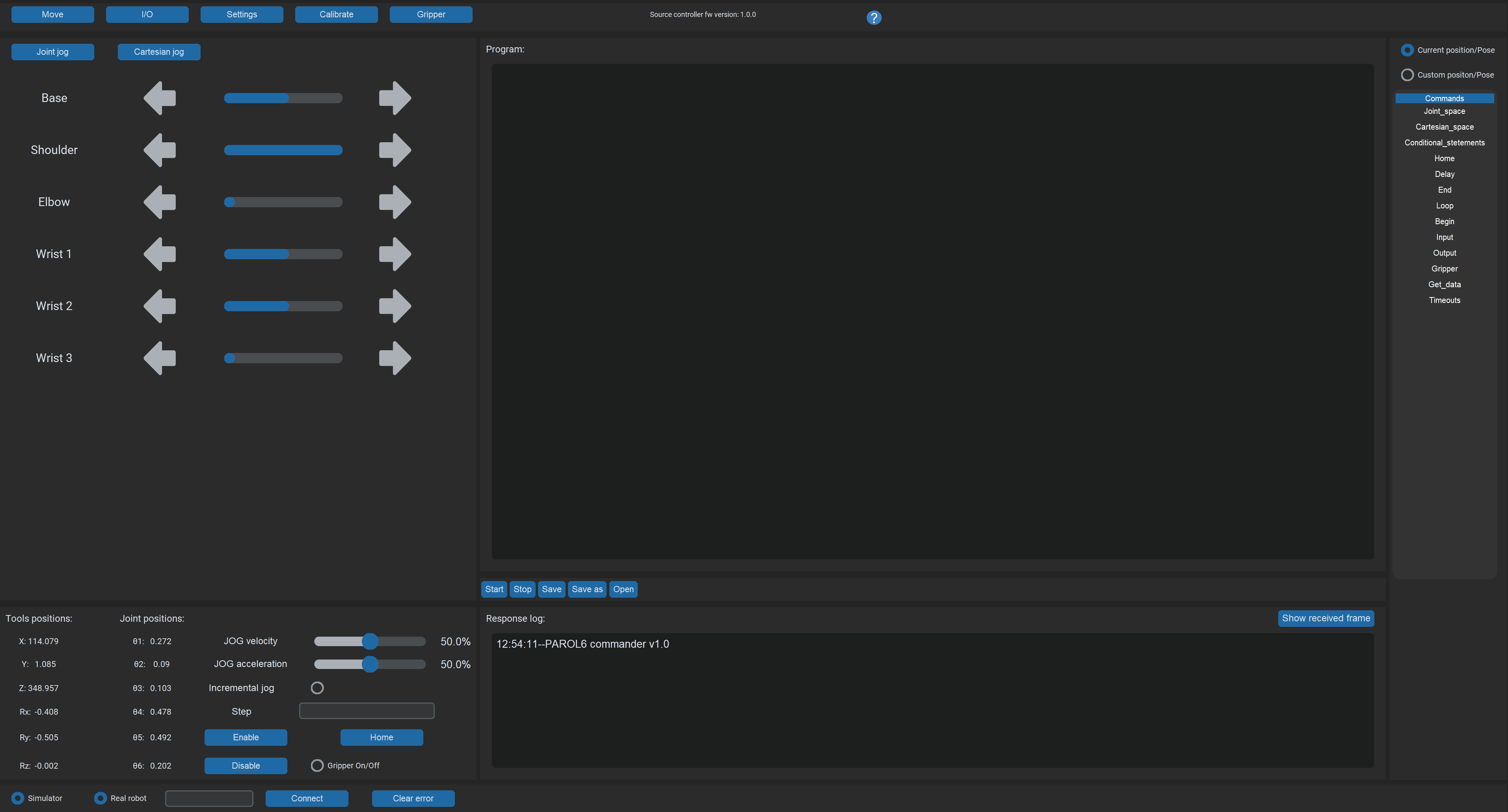Jog Elbow joint left arrow
Viewport: 1508px width, 812px height.
pos(160,203)
